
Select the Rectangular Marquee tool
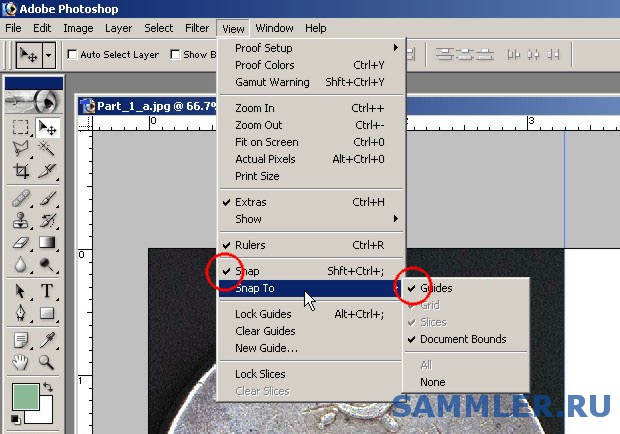click(20, 128)
